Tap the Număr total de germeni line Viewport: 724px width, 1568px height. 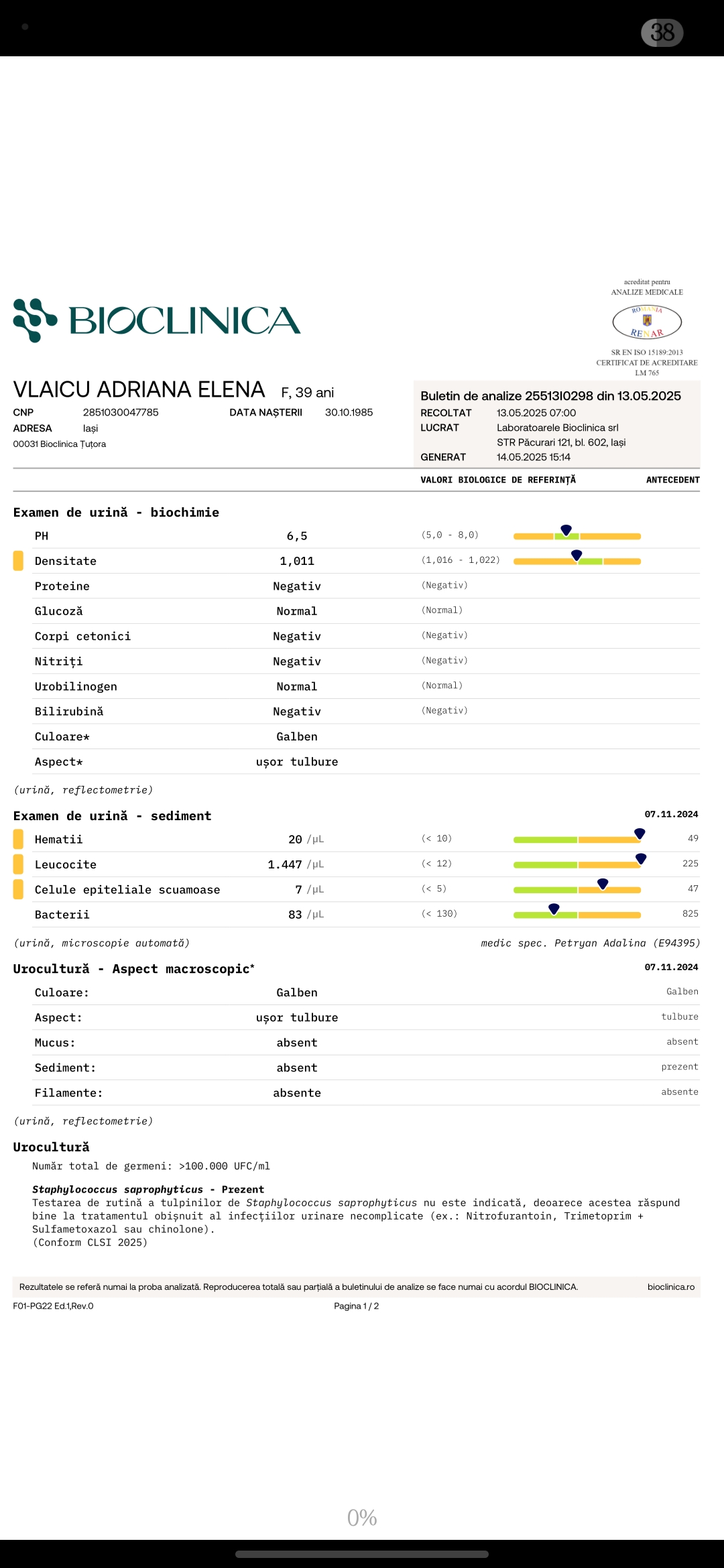[x=152, y=1166]
